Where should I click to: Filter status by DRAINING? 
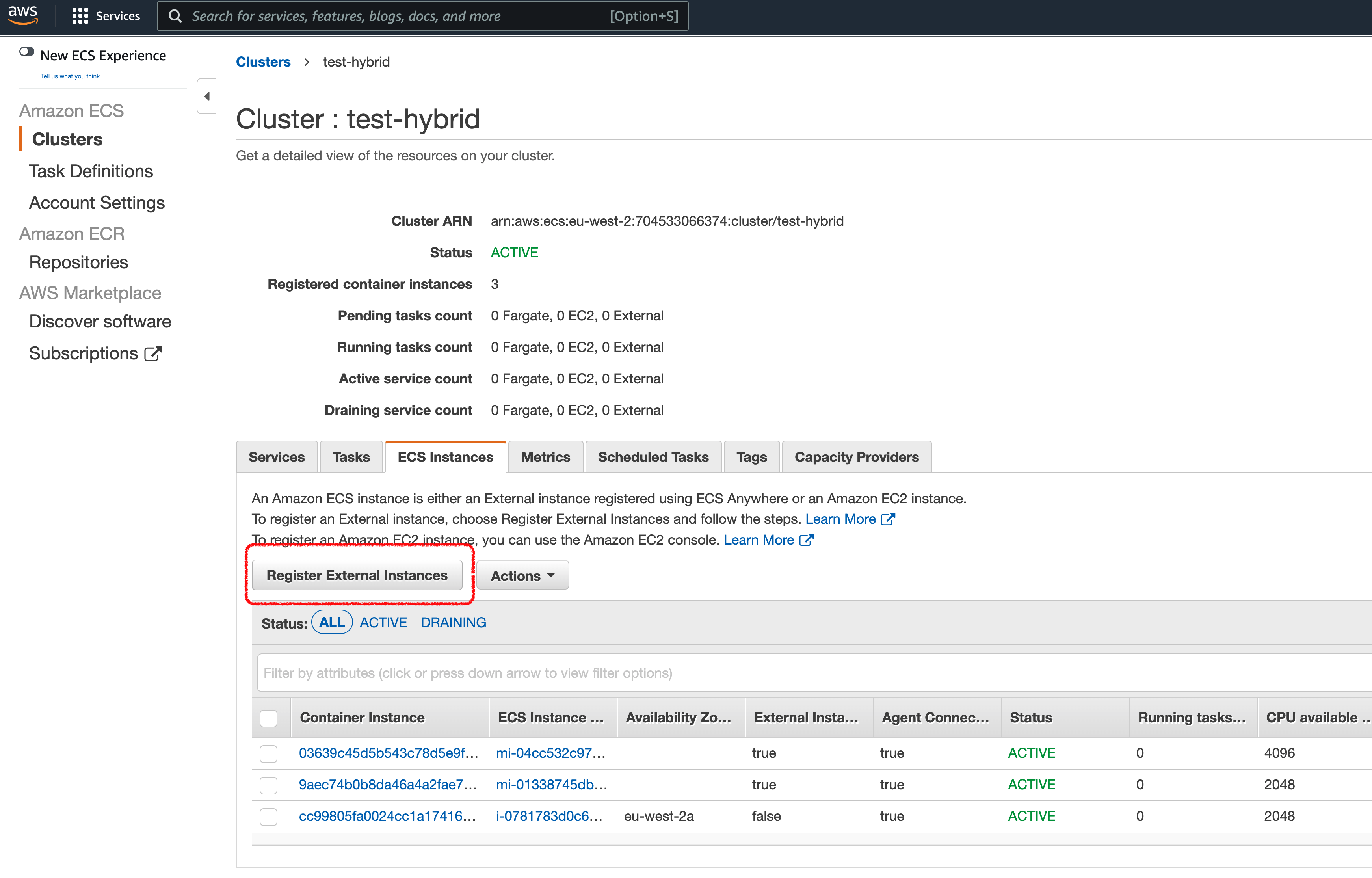(x=453, y=623)
